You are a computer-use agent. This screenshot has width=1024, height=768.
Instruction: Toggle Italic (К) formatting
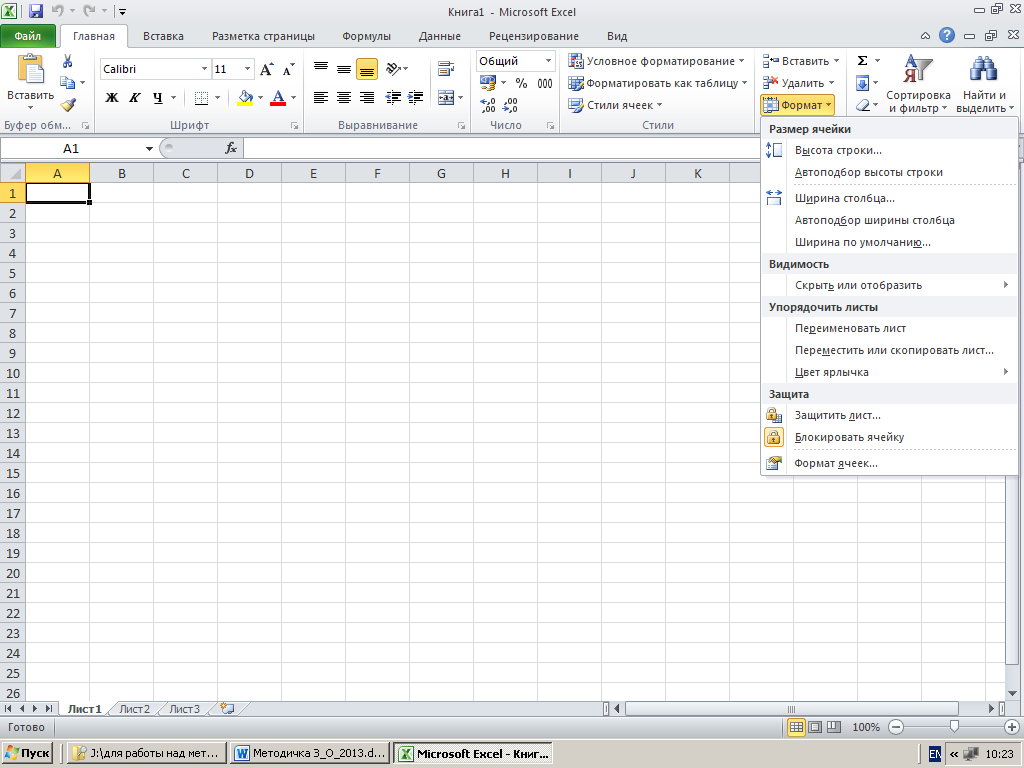point(135,98)
